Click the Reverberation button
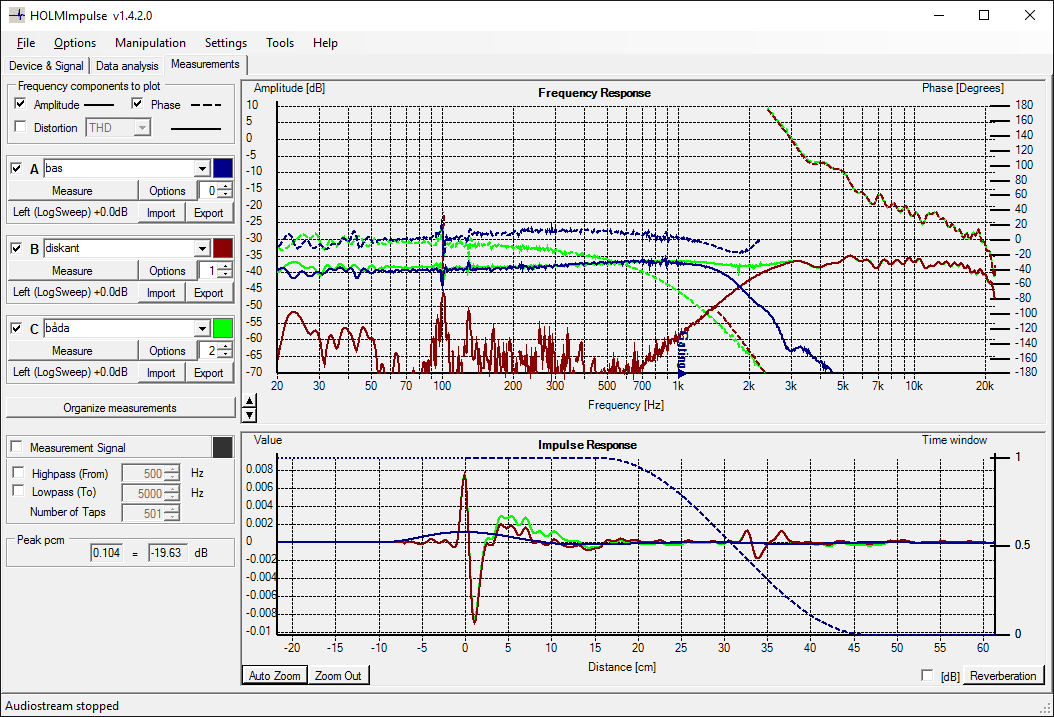The height and width of the screenshot is (717, 1054). coord(1003,675)
